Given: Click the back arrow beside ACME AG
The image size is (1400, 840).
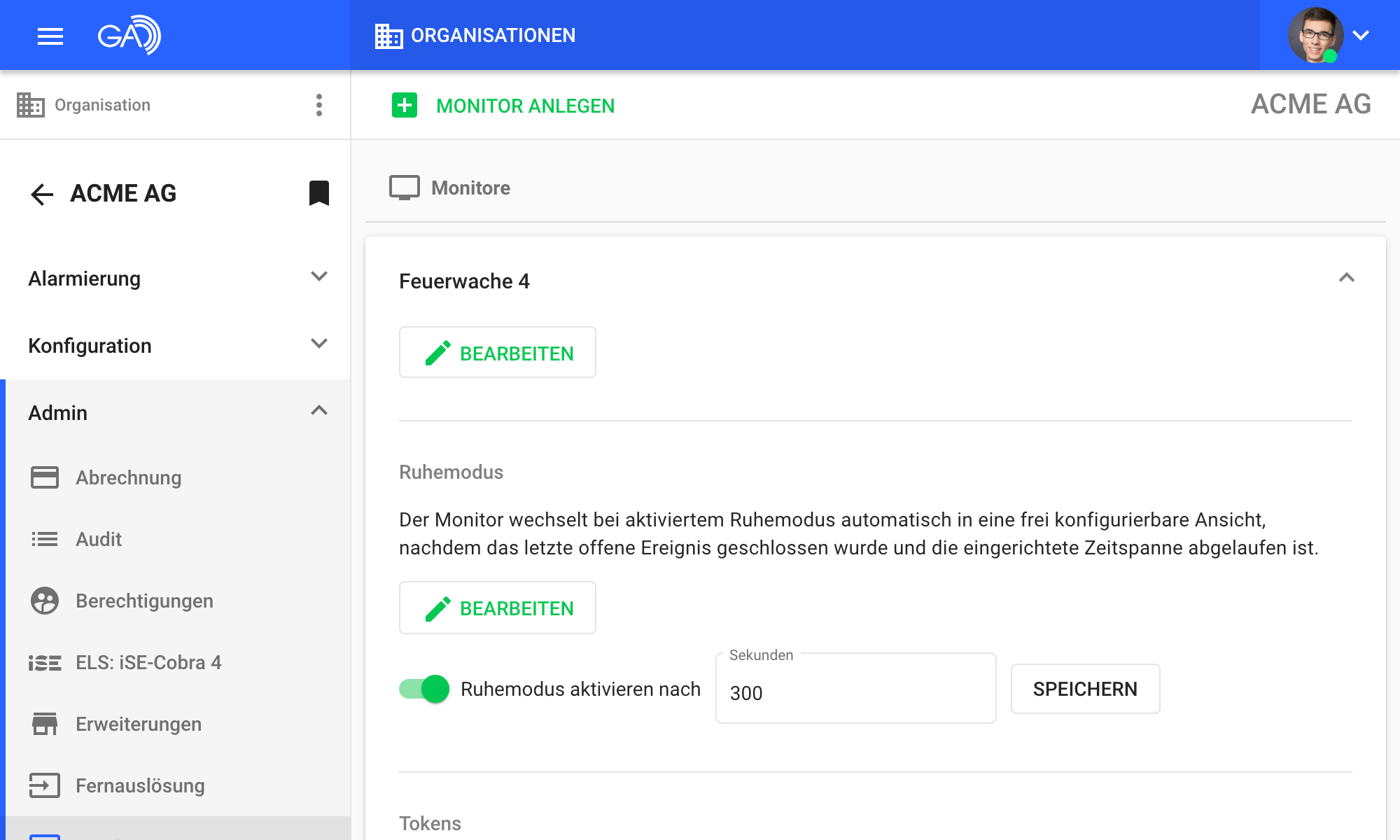Looking at the screenshot, I should (42, 194).
